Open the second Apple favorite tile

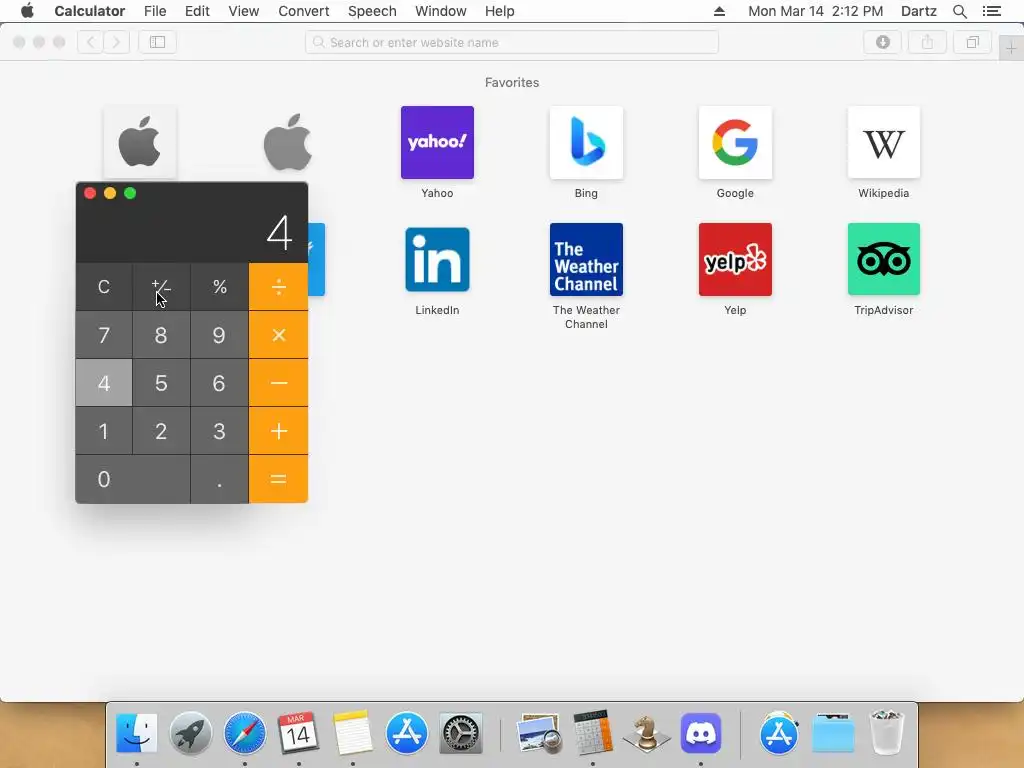(288, 142)
